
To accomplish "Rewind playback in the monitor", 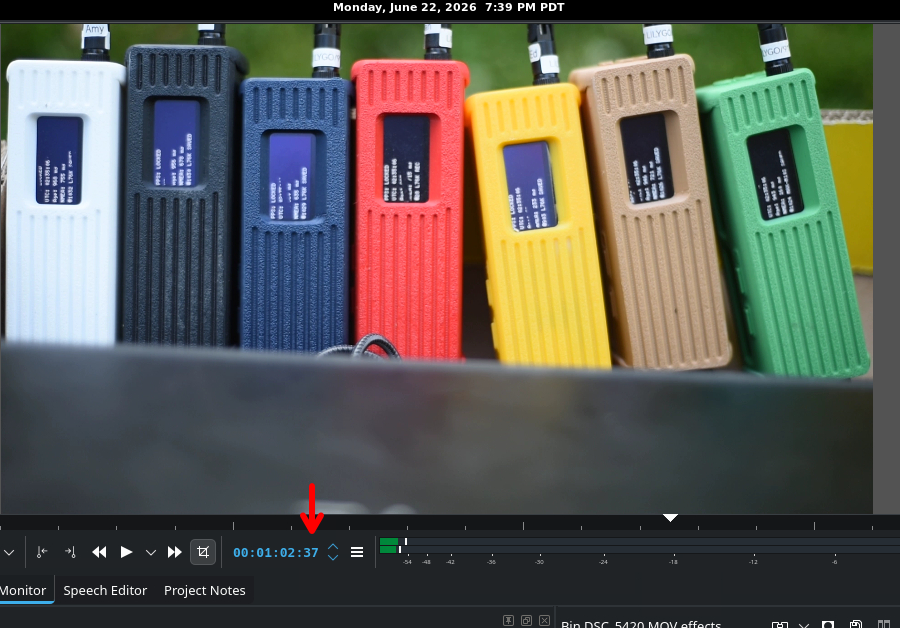I will [99, 552].
